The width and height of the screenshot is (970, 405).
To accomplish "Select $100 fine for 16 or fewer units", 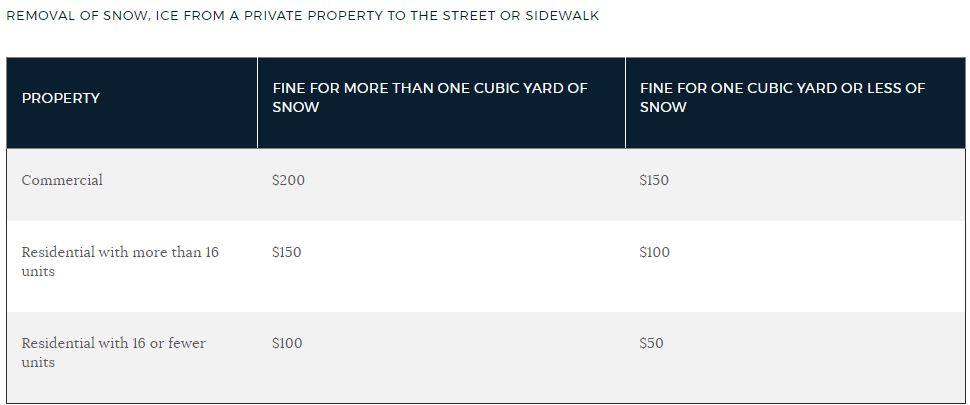I will click(287, 343).
